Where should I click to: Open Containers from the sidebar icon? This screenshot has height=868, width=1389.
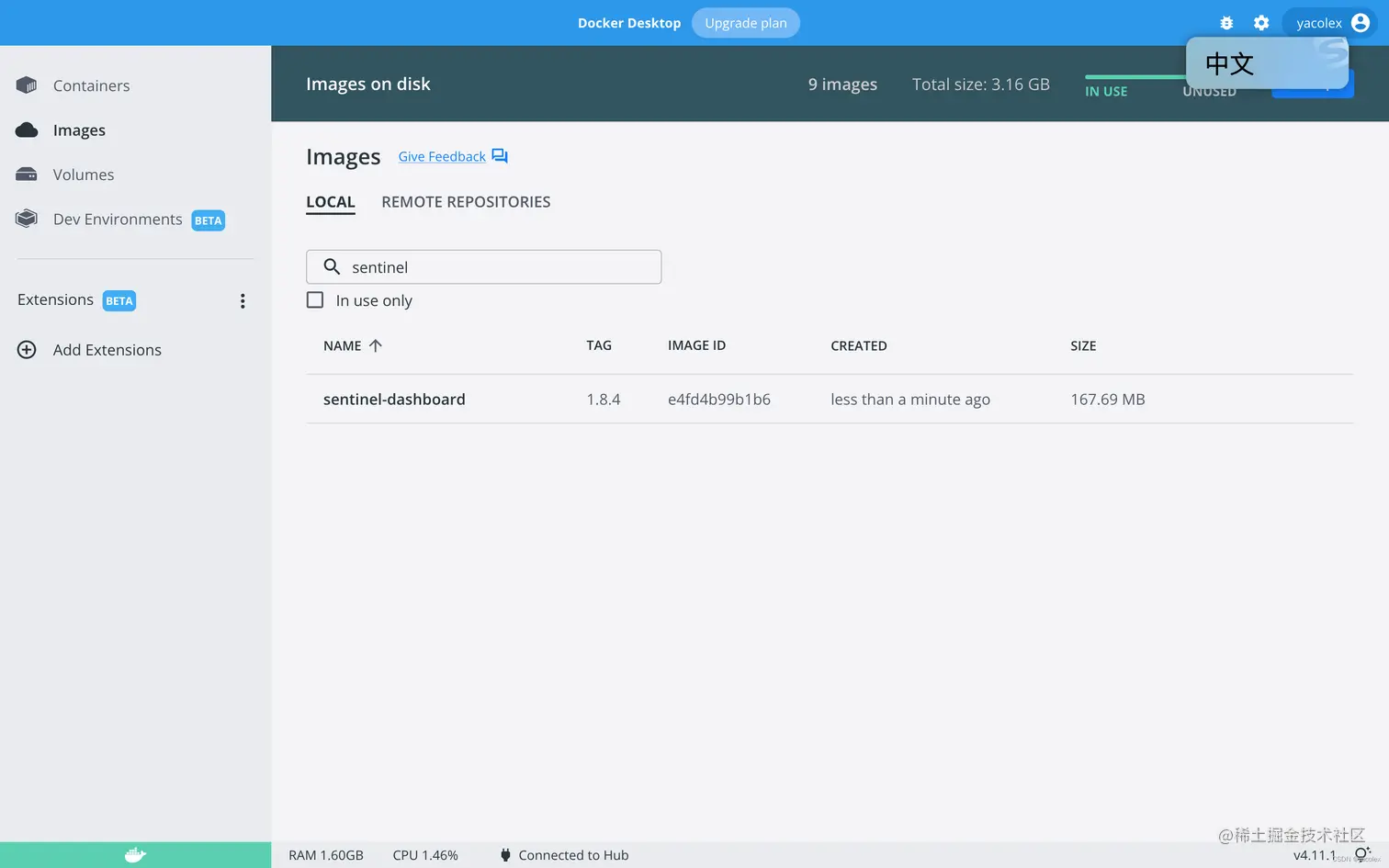(x=27, y=85)
